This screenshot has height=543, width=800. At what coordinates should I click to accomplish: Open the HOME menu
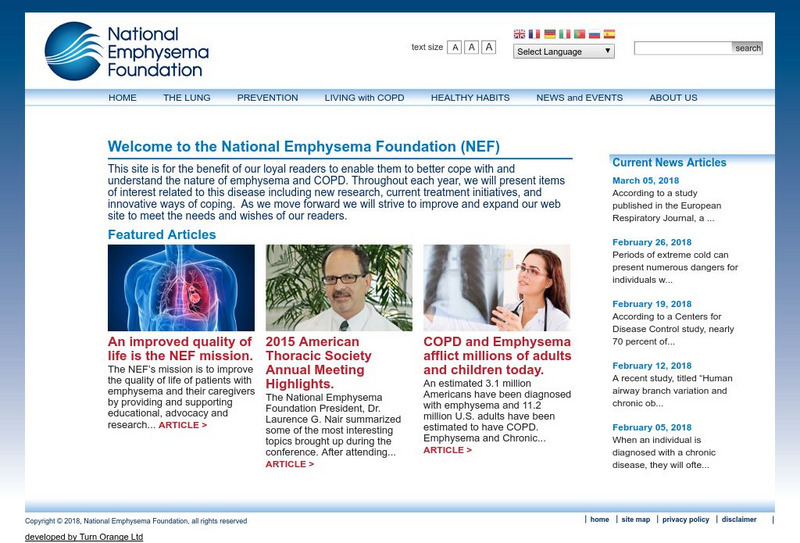click(x=122, y=97)
